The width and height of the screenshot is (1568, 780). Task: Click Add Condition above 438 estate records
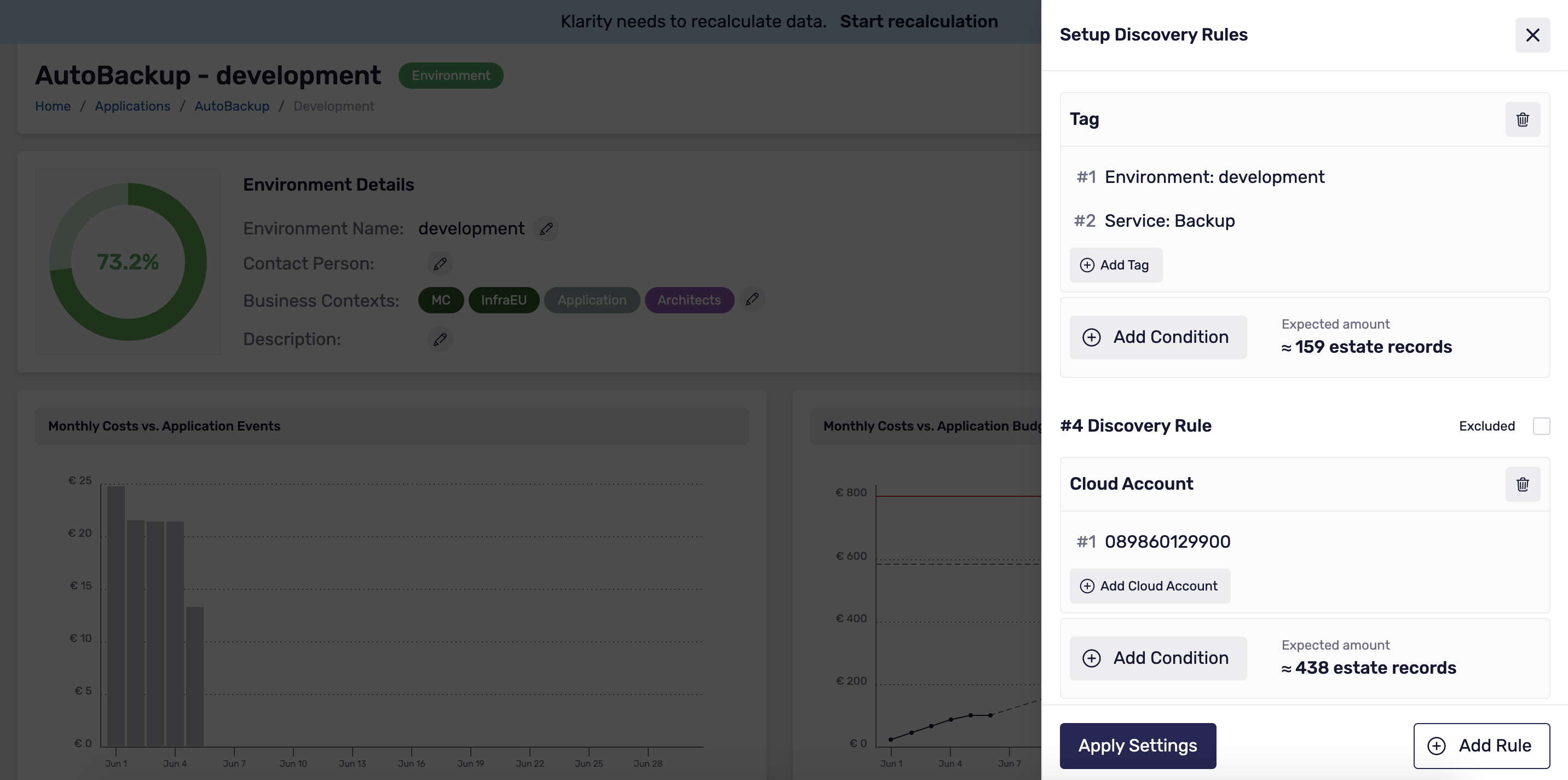pyautogui.click(x=1158, y=658)
